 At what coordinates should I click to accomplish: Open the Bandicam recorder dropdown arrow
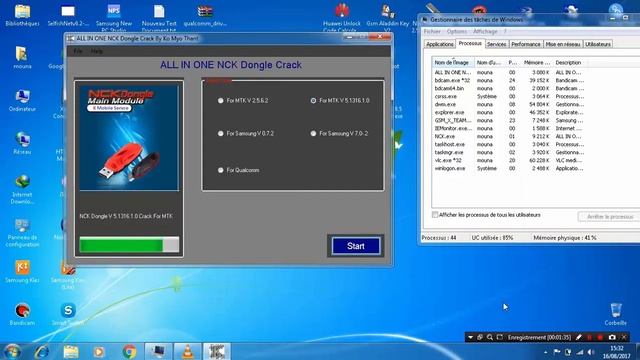tap(470, 338)
